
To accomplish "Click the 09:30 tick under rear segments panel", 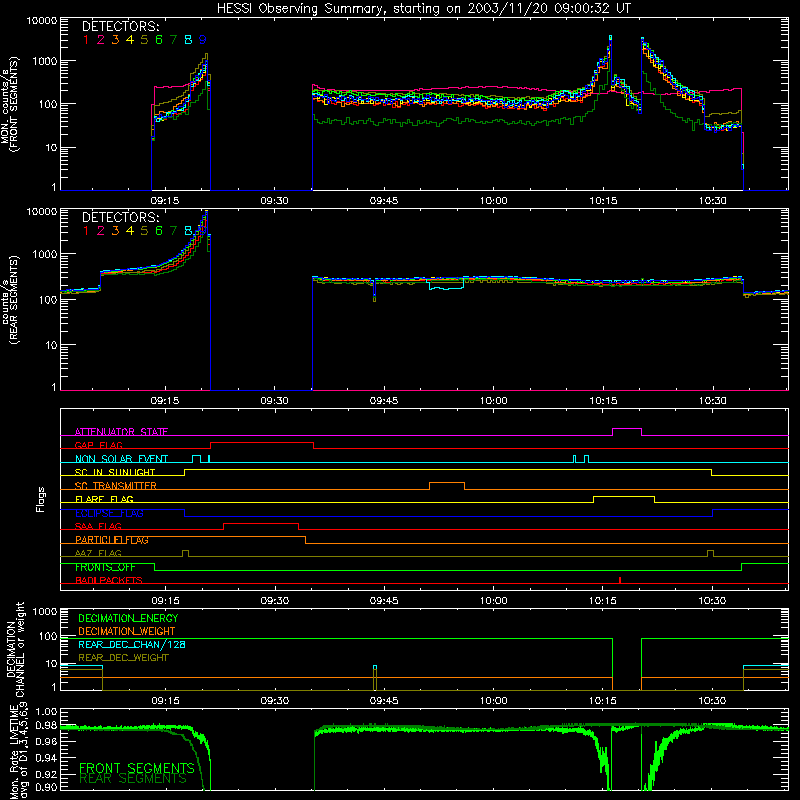I will 274,401.
